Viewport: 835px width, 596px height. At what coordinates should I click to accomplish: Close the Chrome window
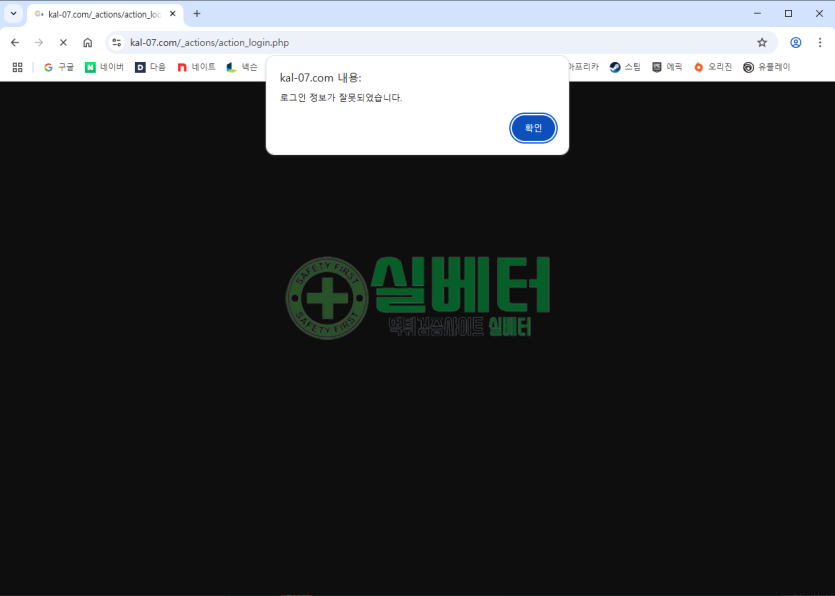tap(819, 14)
